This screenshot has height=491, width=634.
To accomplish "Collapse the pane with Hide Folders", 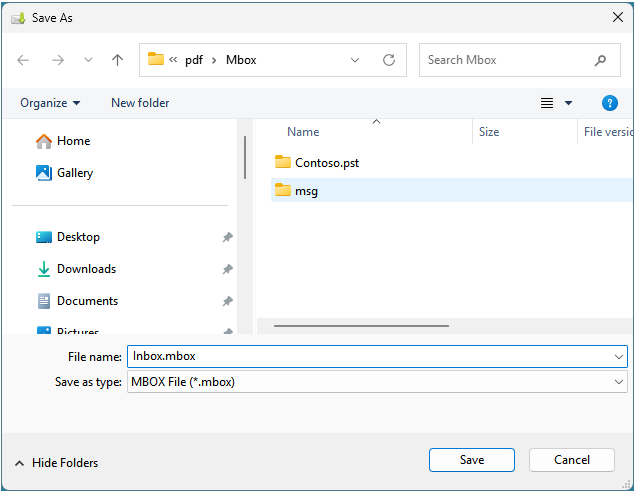I will pos(56,463).
